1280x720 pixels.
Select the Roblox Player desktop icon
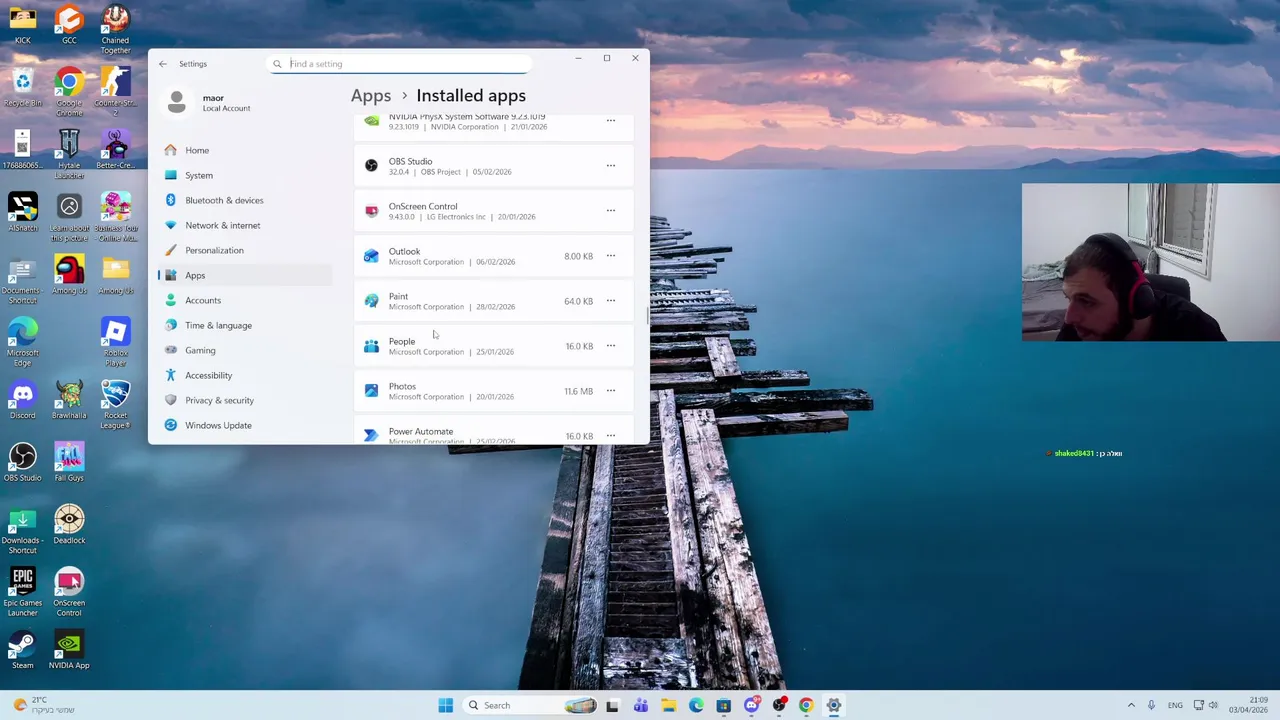click(x=115, y=342)
